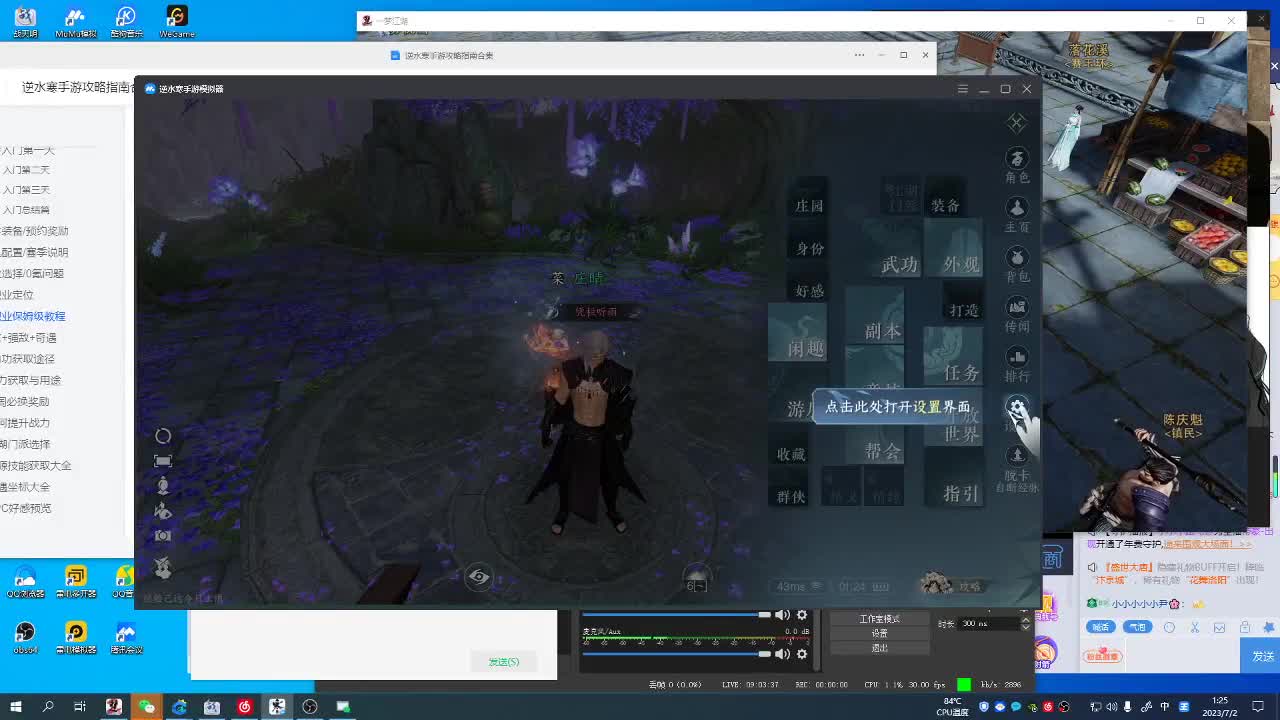Click the 时长 300 ms duration field
Screen dimensions: 1280x720
[x=988, y=624]
